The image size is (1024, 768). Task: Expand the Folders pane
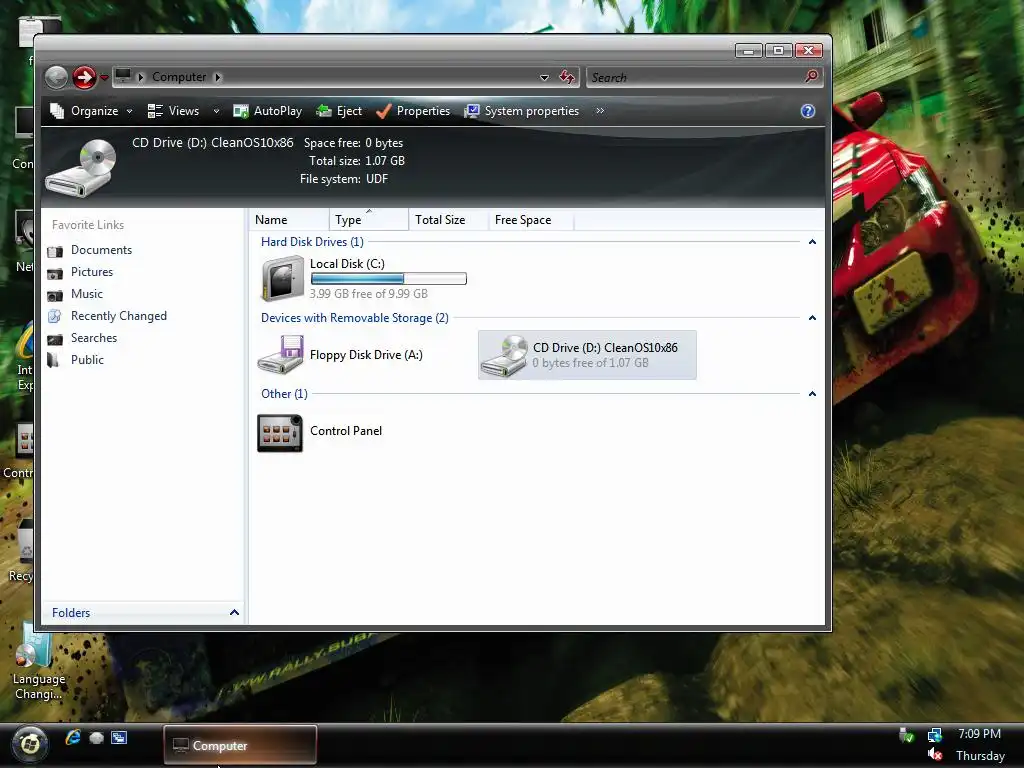234,613
